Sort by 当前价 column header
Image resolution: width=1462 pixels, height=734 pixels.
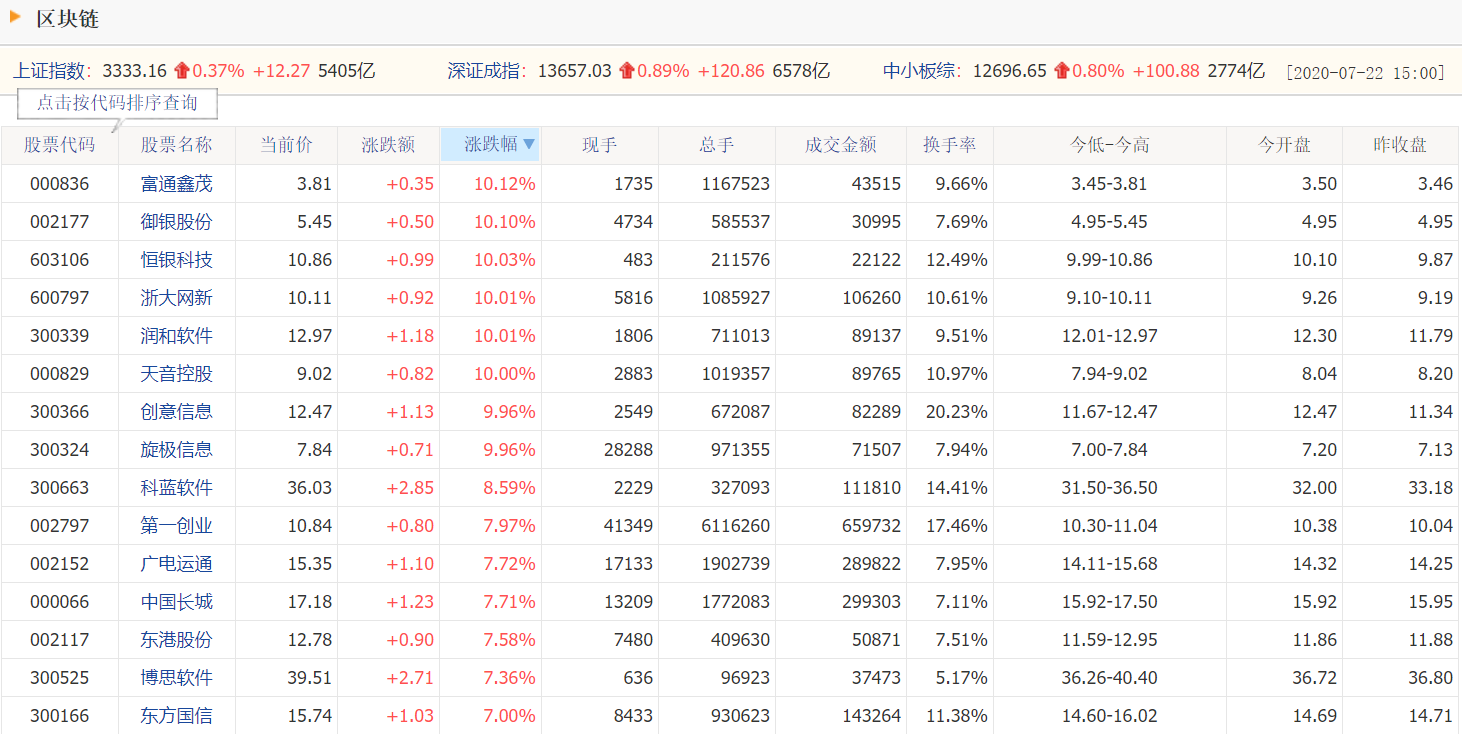point(287,145)
